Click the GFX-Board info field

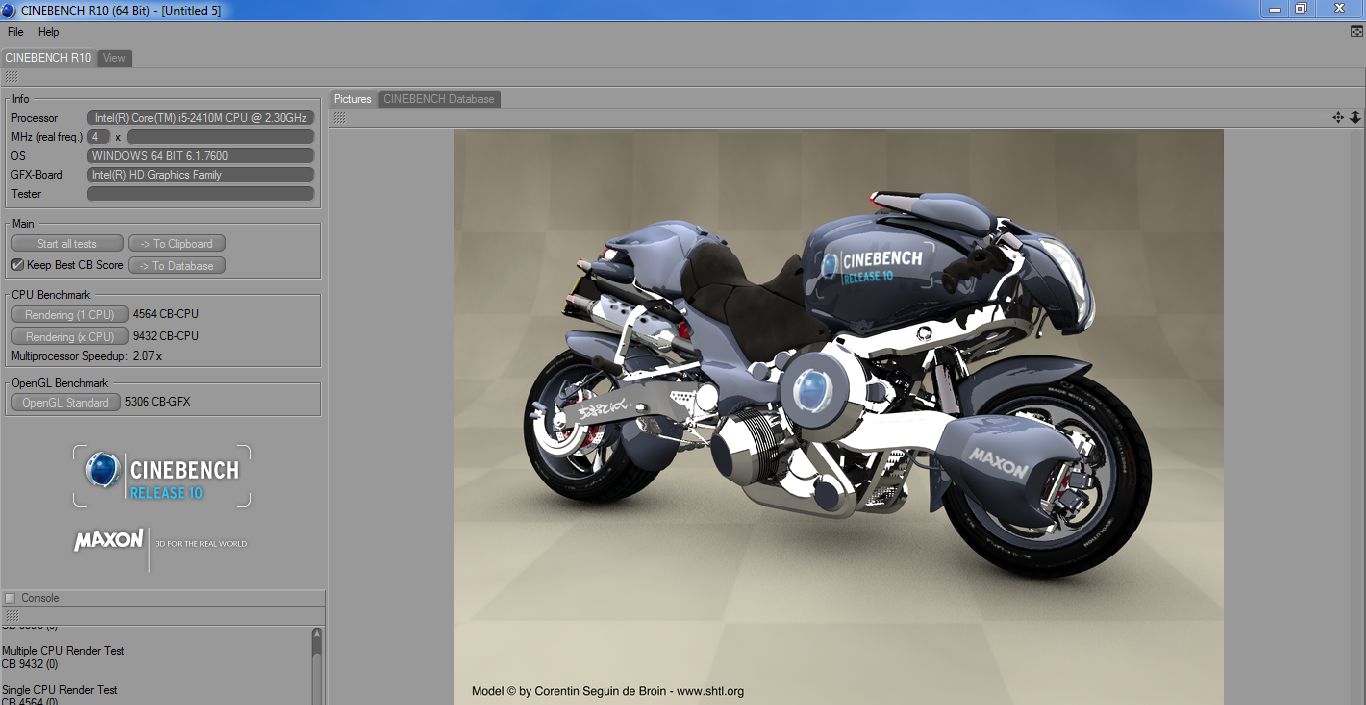click(201, 175)
